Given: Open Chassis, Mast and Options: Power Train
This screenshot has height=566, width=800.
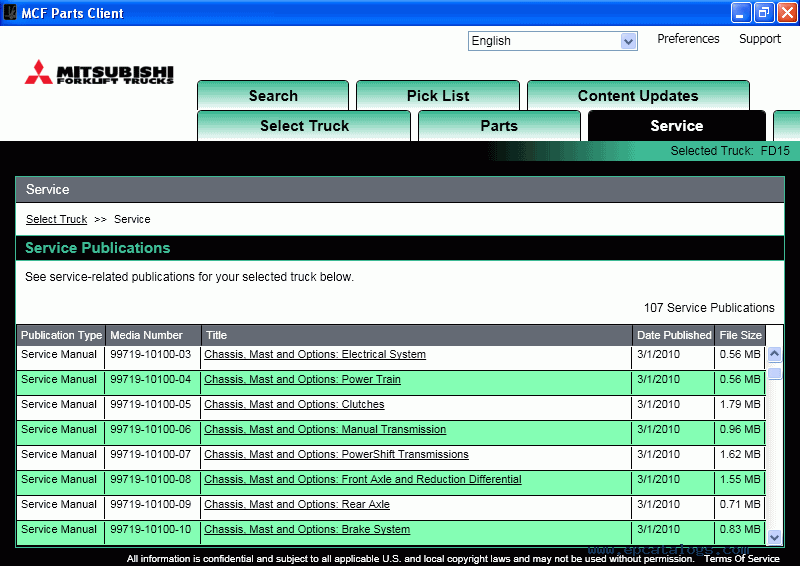Looking at the screenshot, I should (303, 379).
